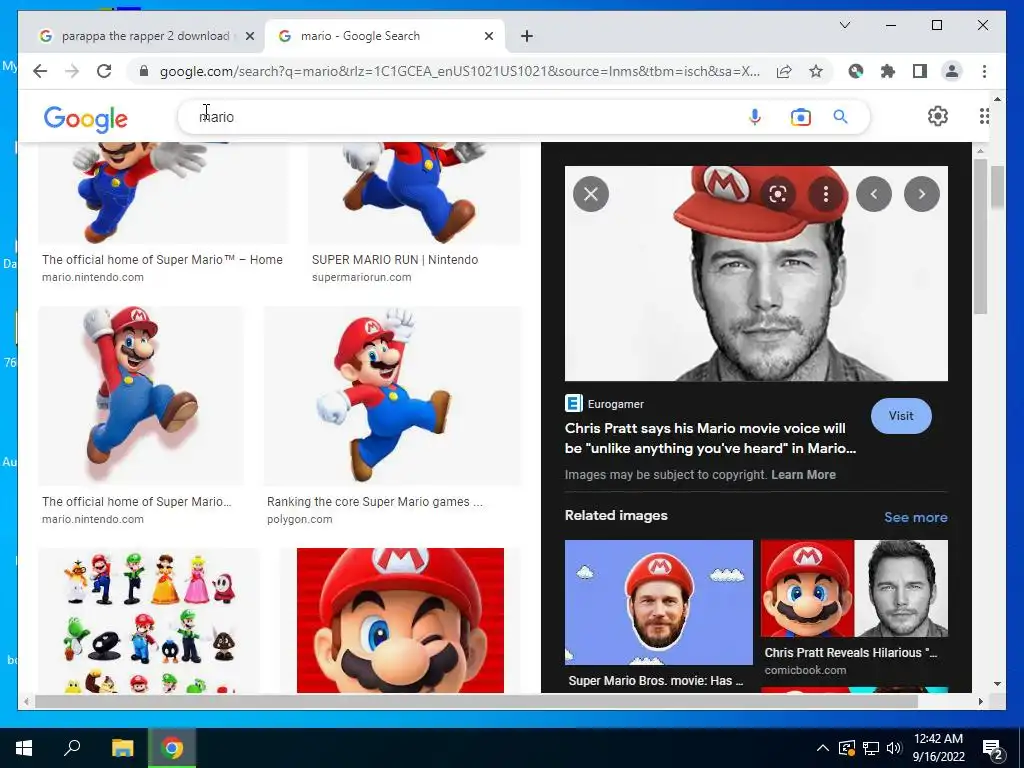Close the image preview panel
Image resolution: width=1024 pixels, height=768 pixels.
[x=591, y=194]
